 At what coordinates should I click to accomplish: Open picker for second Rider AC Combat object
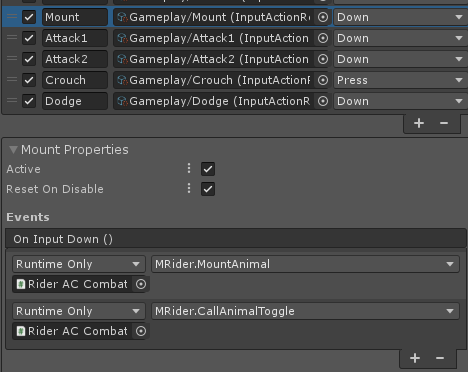141,331
